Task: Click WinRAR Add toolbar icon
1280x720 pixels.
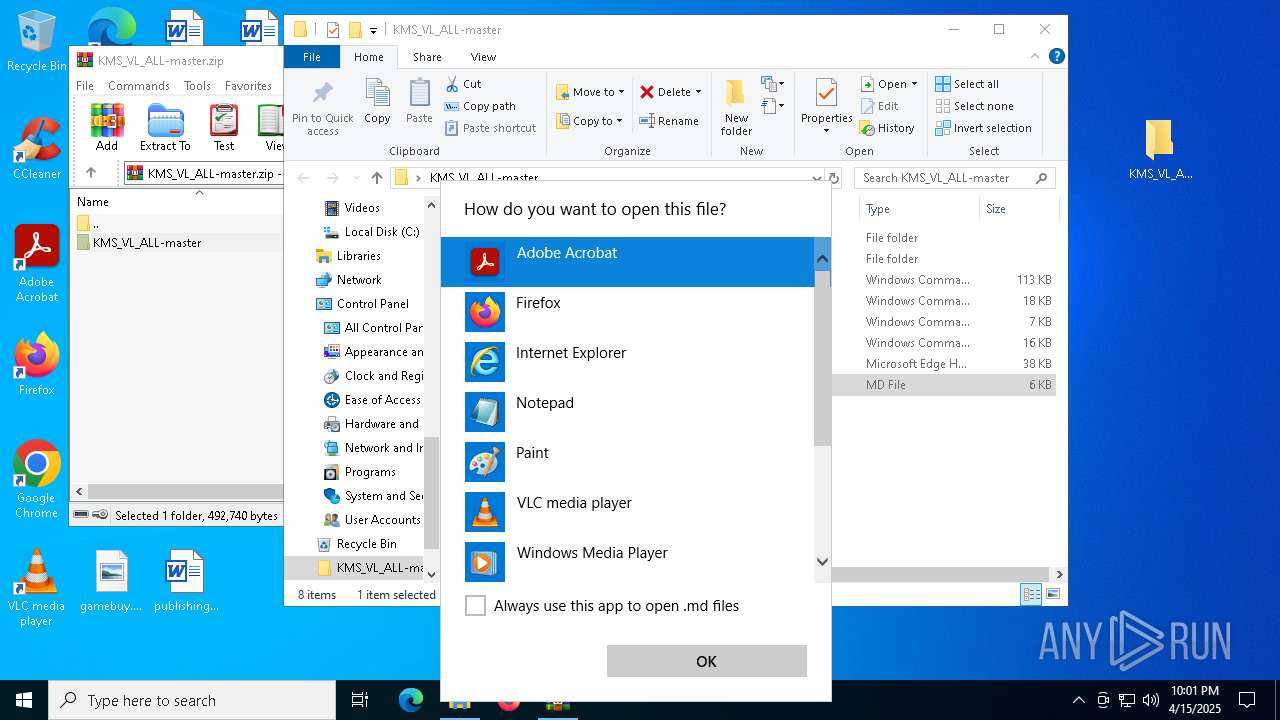Action: (107, 127)
